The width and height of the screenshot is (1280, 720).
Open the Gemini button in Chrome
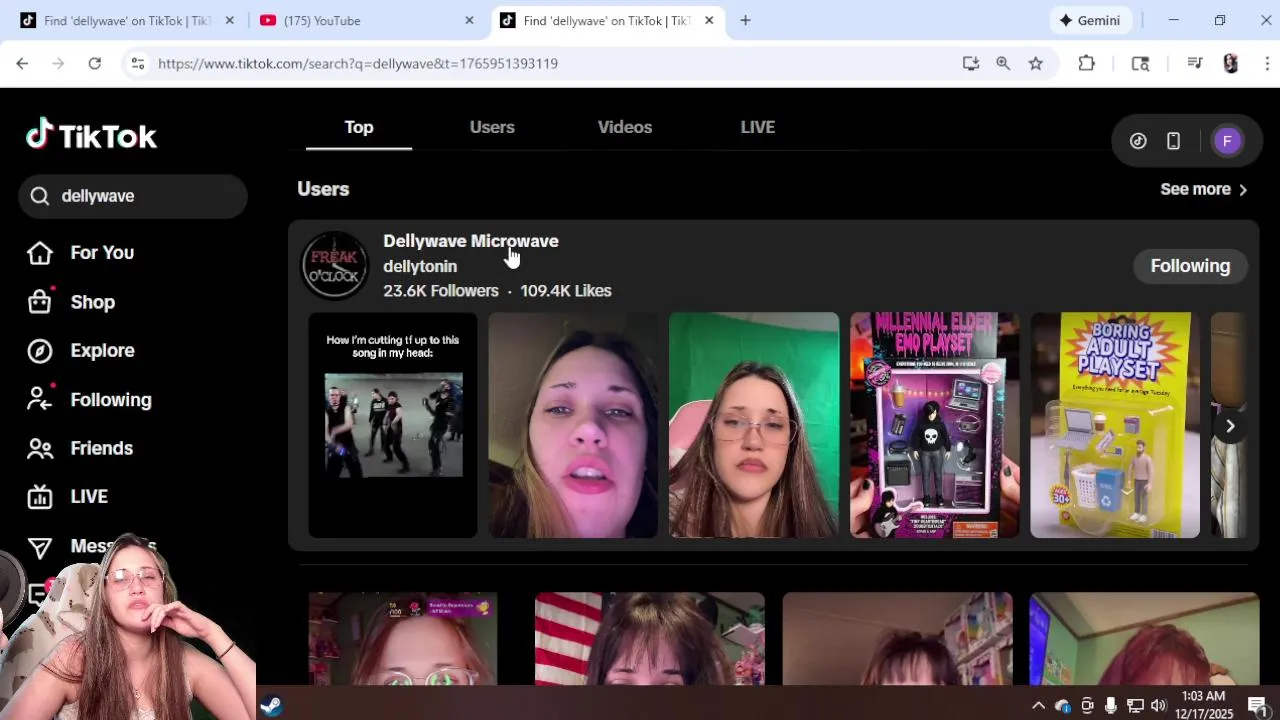(1090, 20)
